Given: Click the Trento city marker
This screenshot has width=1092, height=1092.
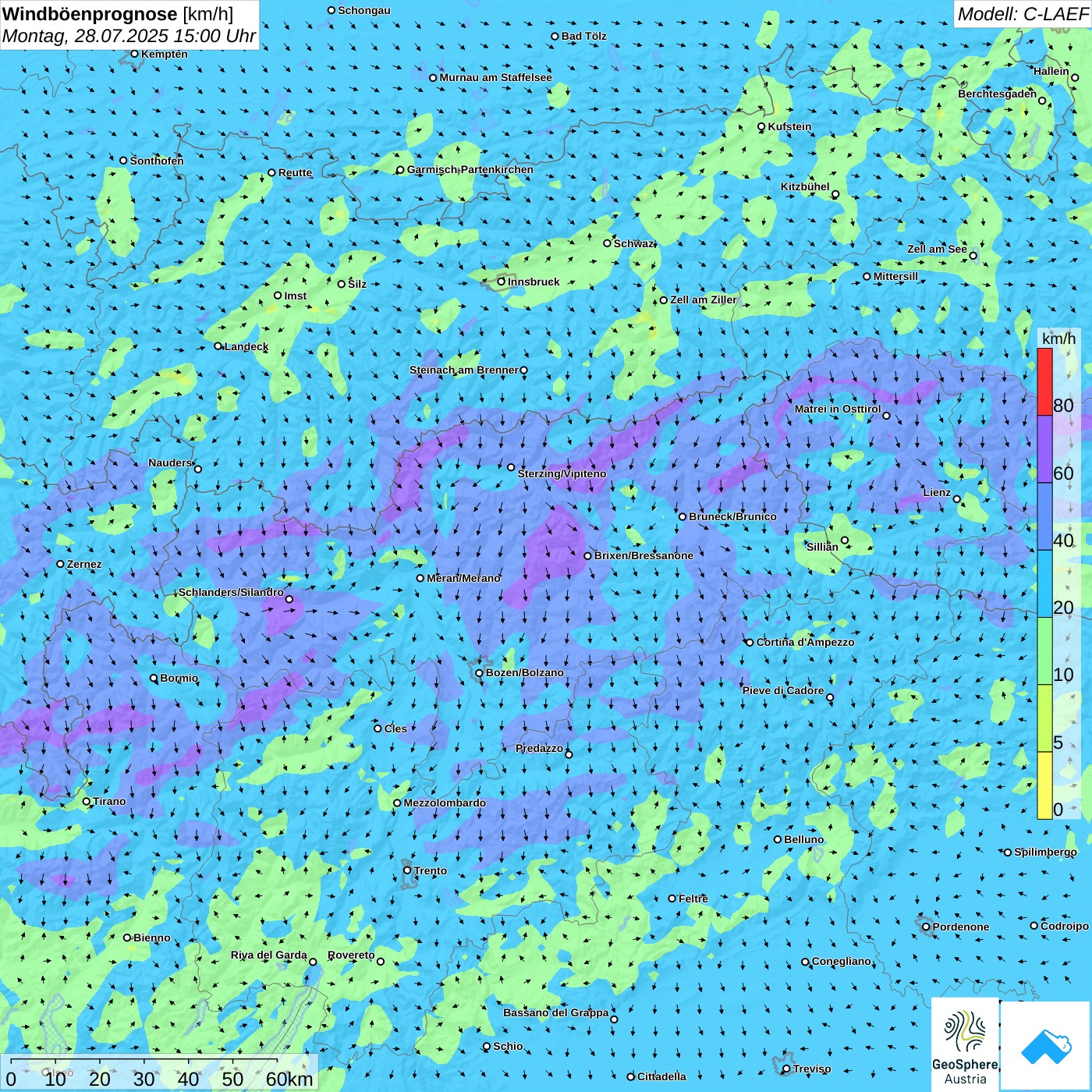Looking at the screenshot, I should (x=407, y=870).
